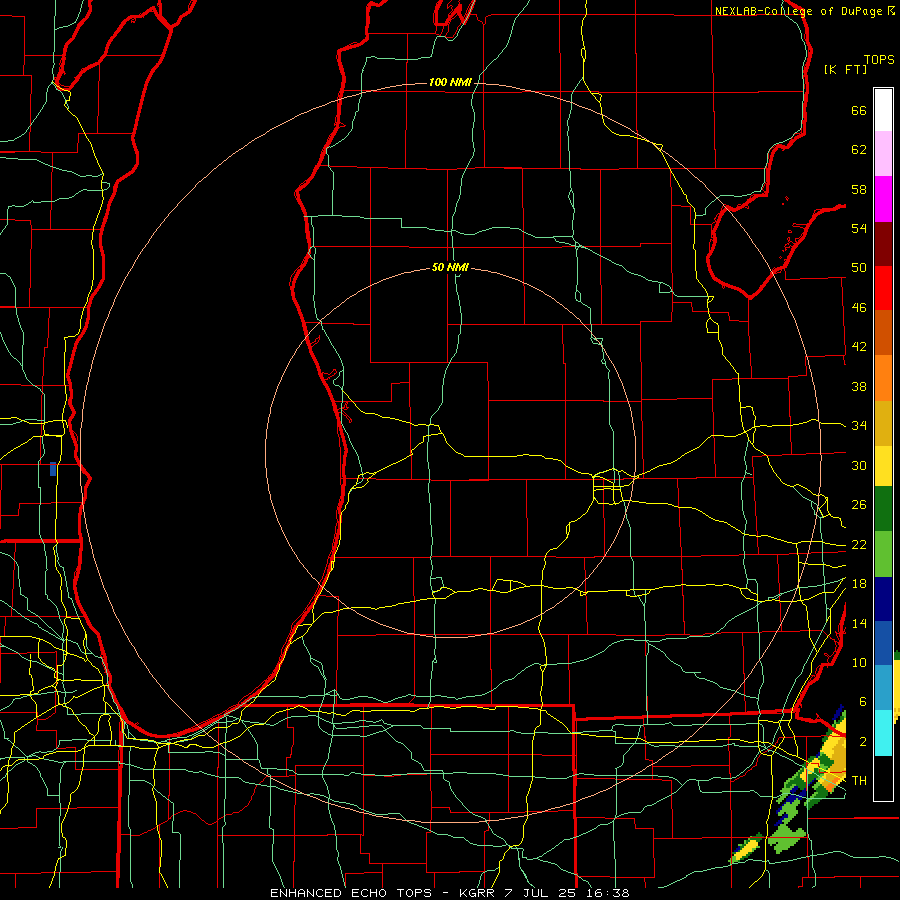Select the medium blue legend swatch
900x900 pixels.
[x=883, y=643]
